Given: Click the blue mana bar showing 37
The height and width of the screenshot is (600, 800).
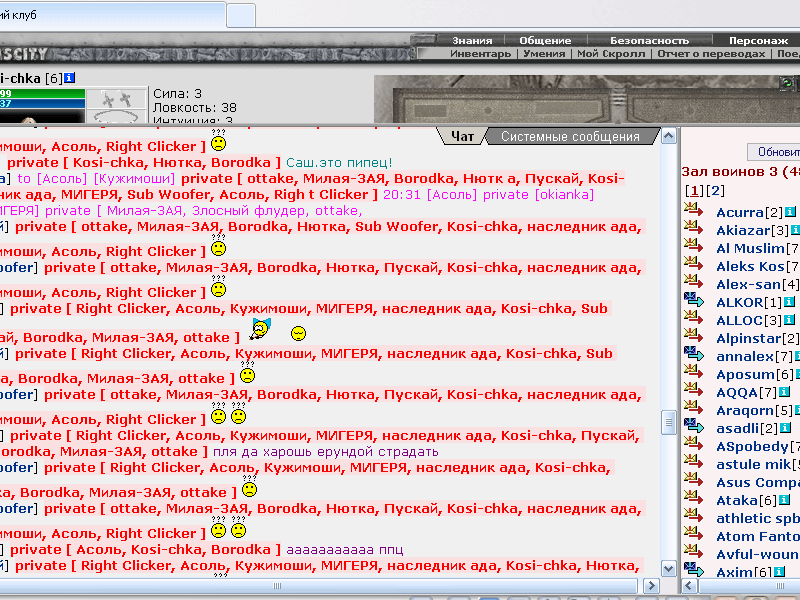Looking at the screenshot, I should click(42, 104).
